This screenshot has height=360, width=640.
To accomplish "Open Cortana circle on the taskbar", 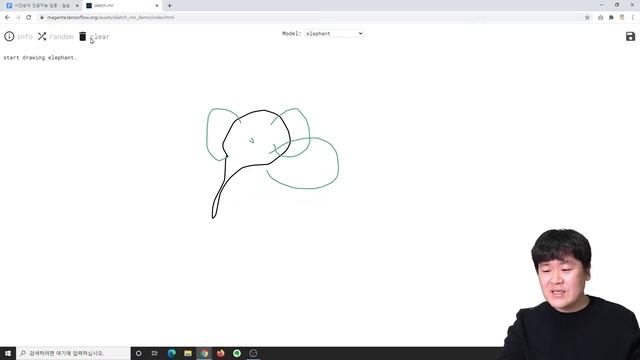I will click(x=138, y=353).
